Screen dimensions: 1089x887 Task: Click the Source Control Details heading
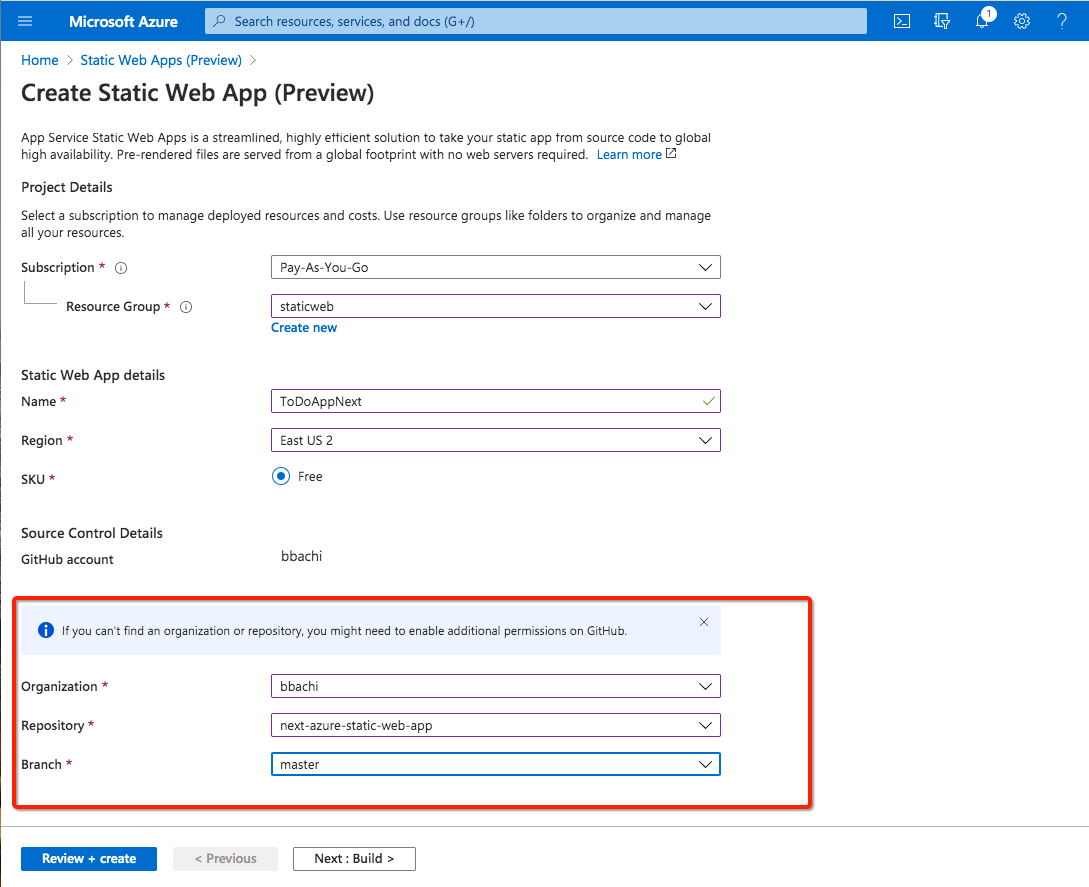(x=92, y=533)
